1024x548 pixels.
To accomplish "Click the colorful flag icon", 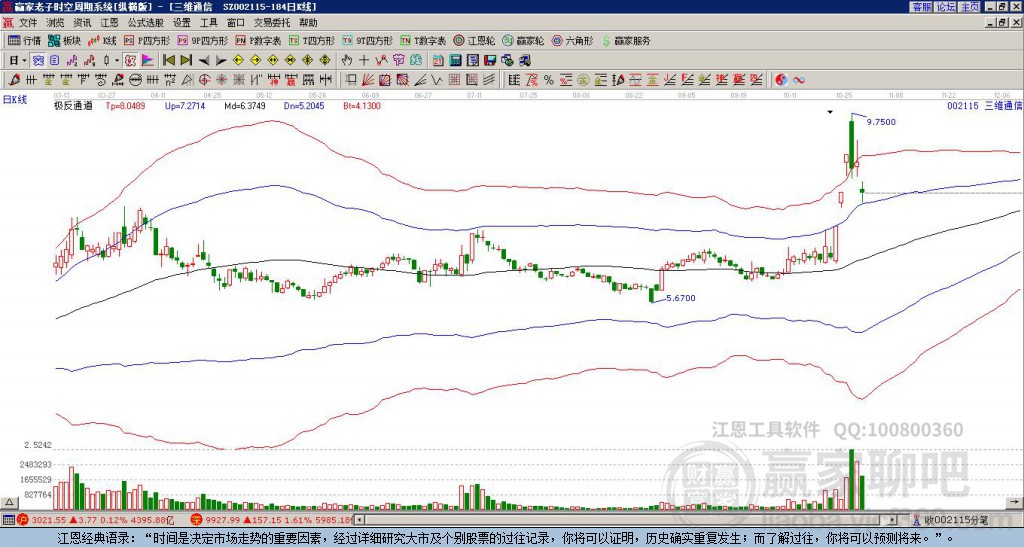I will [x=147, y=61].
